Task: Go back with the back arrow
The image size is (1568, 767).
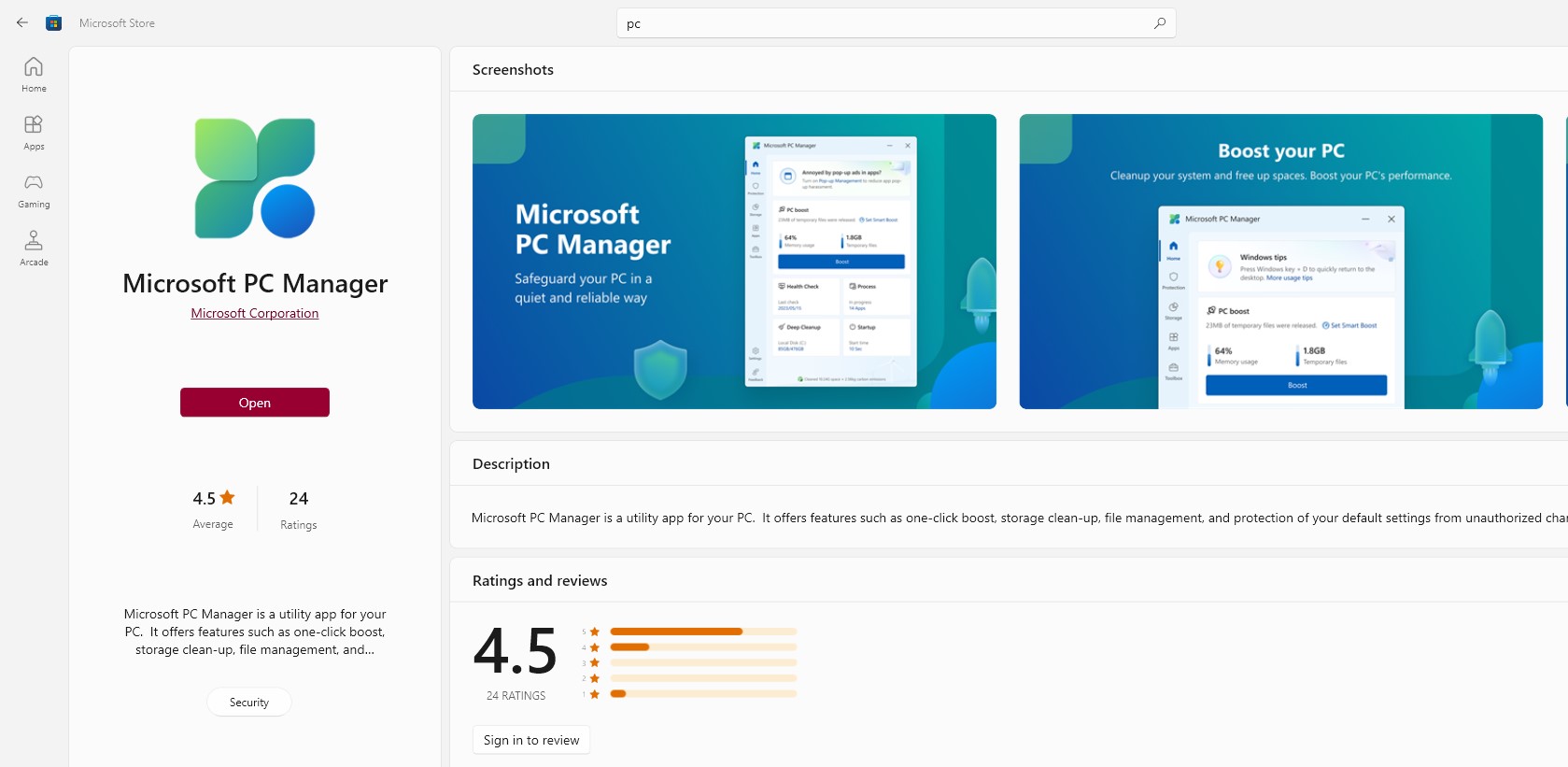Action: tap(22, 22)
